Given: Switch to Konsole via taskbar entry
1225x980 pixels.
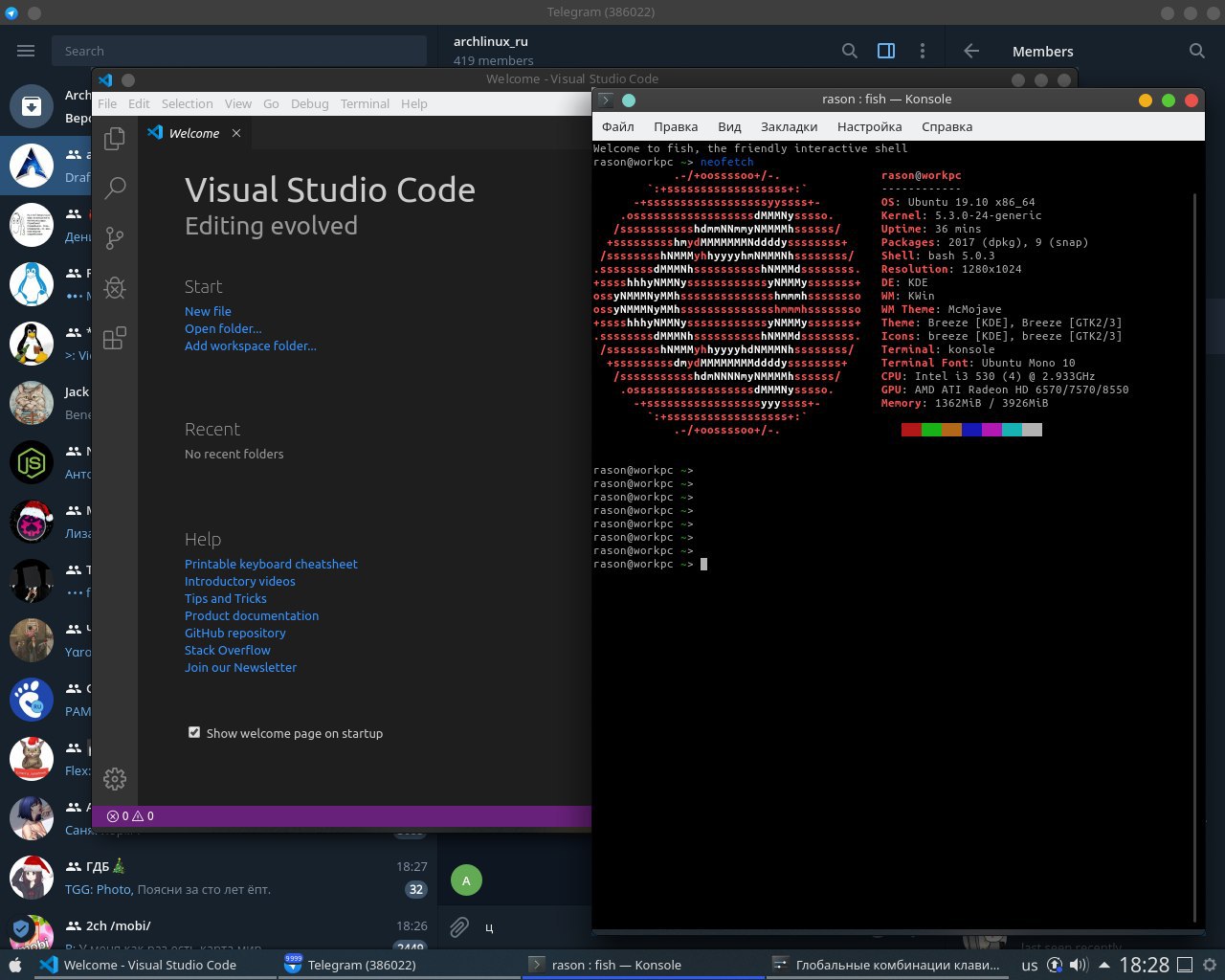Looking at the screenshot, I should (x=643, y=965).
